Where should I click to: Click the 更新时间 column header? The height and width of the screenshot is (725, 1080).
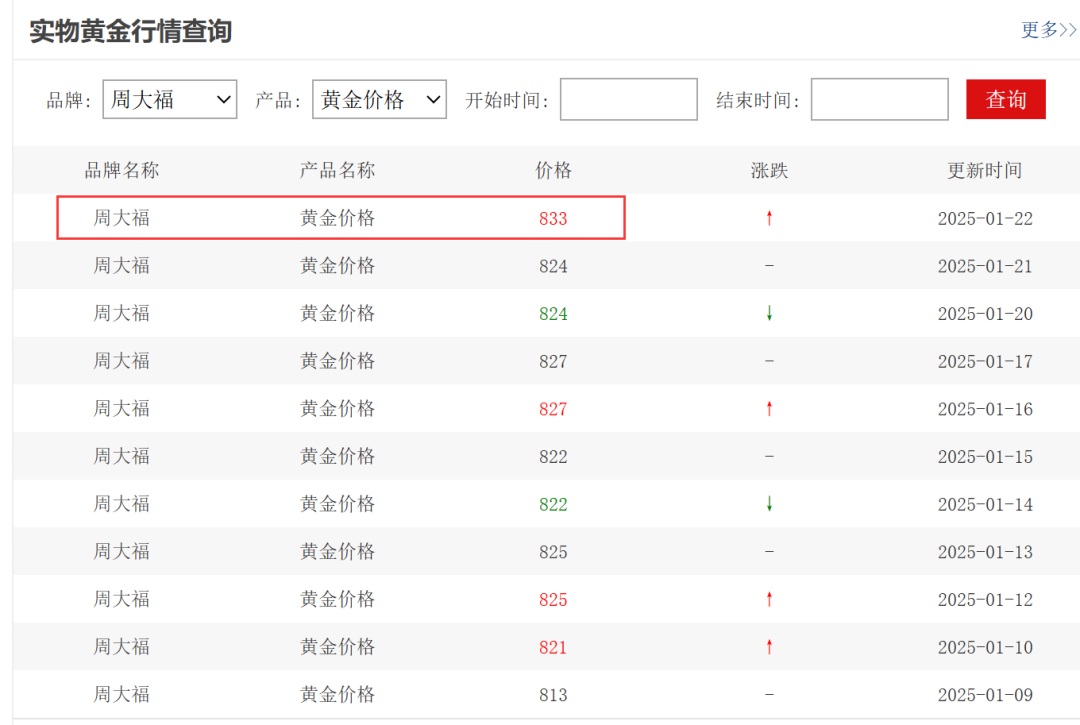pos(985,170)
